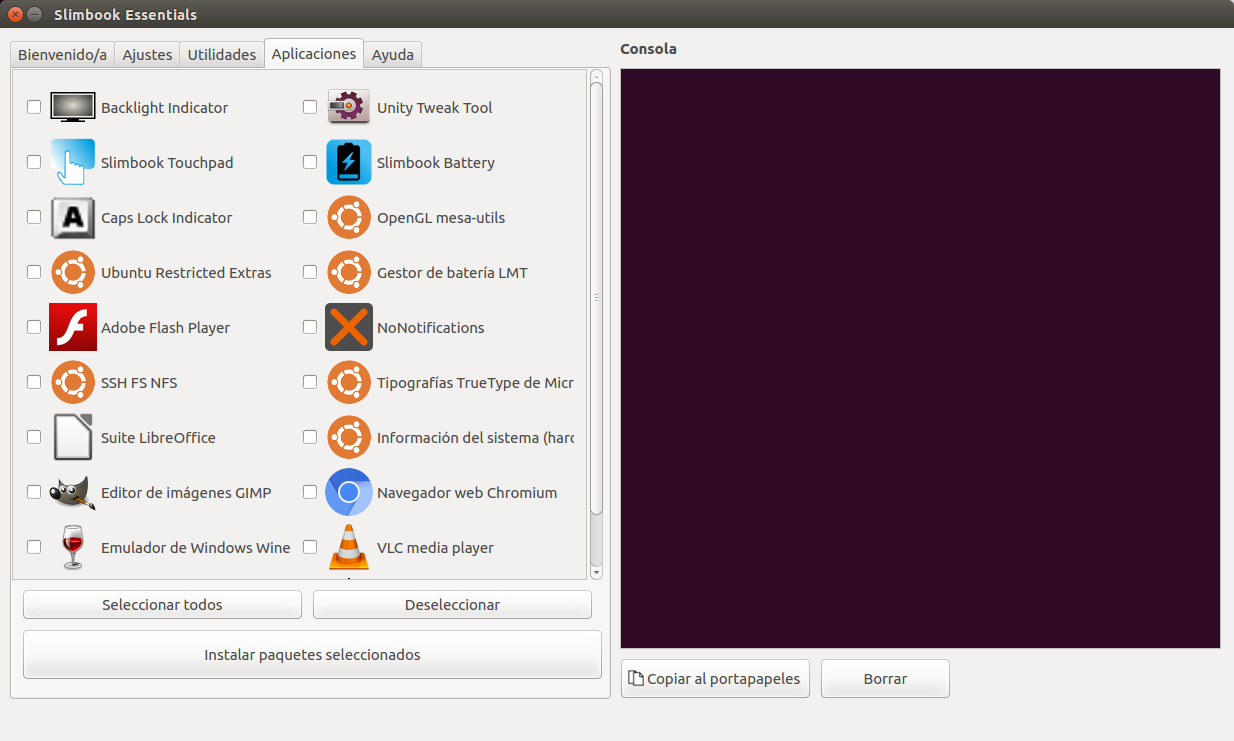Click the Backlight Indicator monitor icon
Viewport: 1234px width, 741px height.
(x=72, y=107)
